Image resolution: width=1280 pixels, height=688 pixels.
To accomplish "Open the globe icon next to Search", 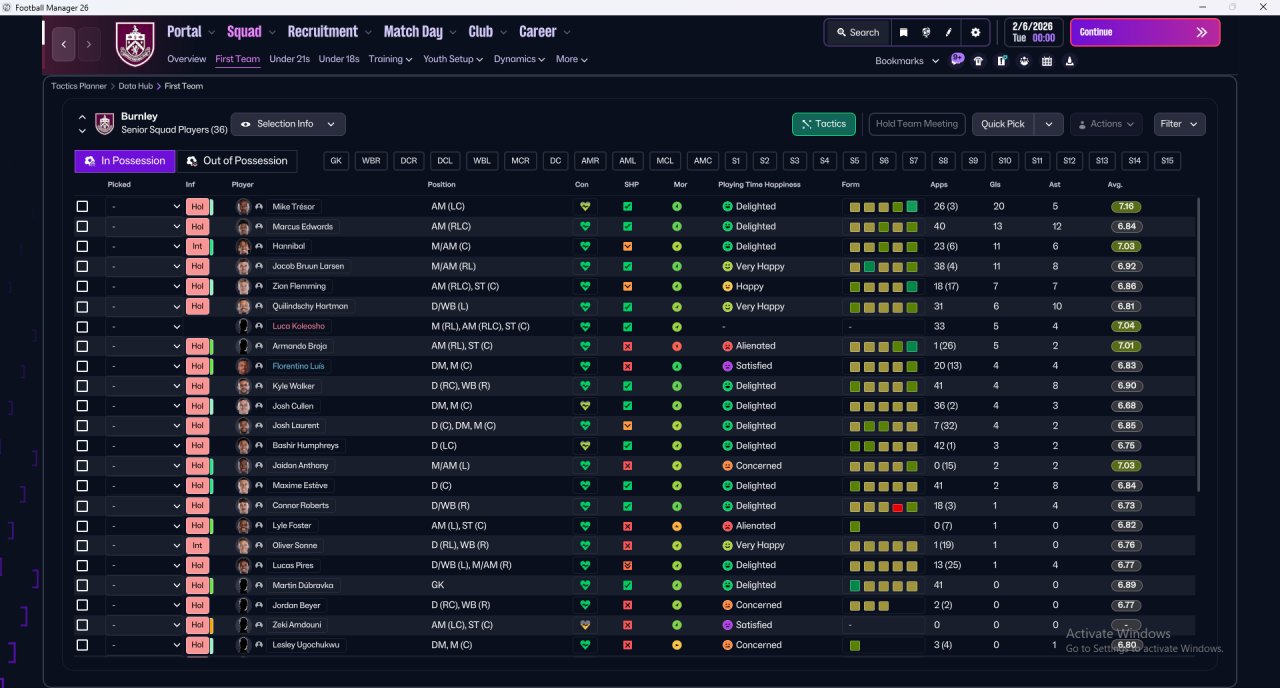I will pyautogui.click(x=926, y=32).
